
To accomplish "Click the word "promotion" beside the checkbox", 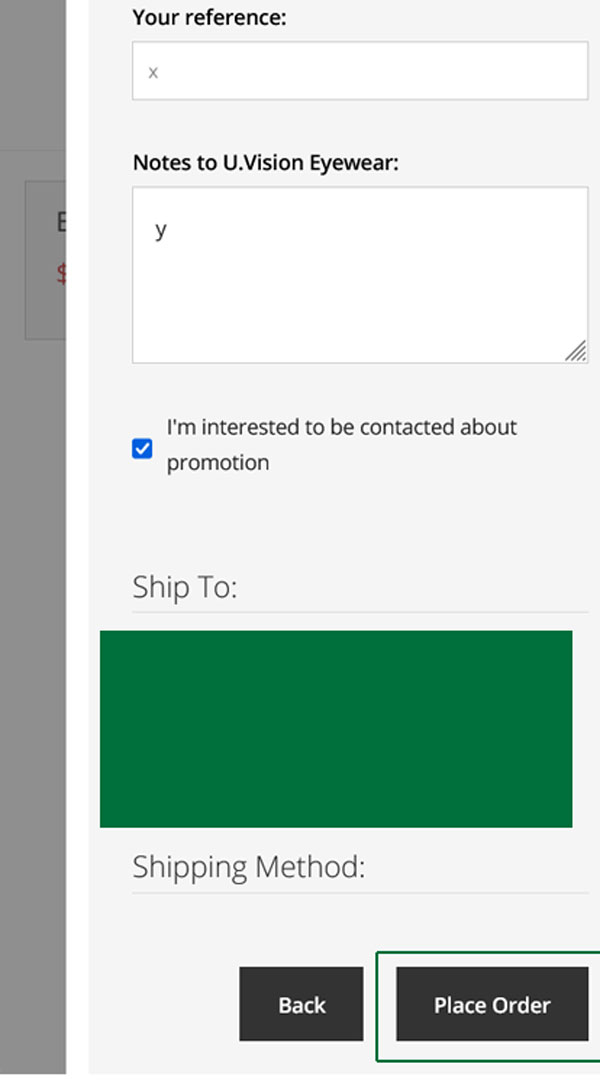I will pos(217,464).
